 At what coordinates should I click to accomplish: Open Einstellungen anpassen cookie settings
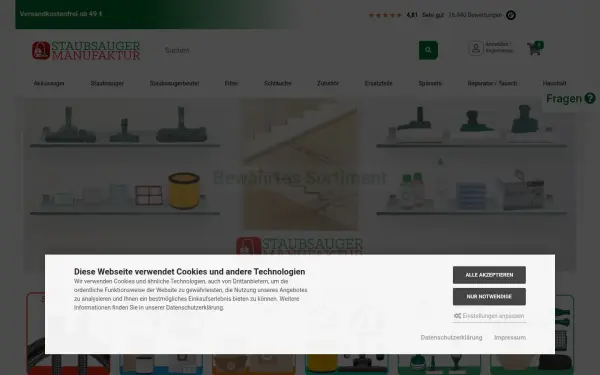(489, 316)
